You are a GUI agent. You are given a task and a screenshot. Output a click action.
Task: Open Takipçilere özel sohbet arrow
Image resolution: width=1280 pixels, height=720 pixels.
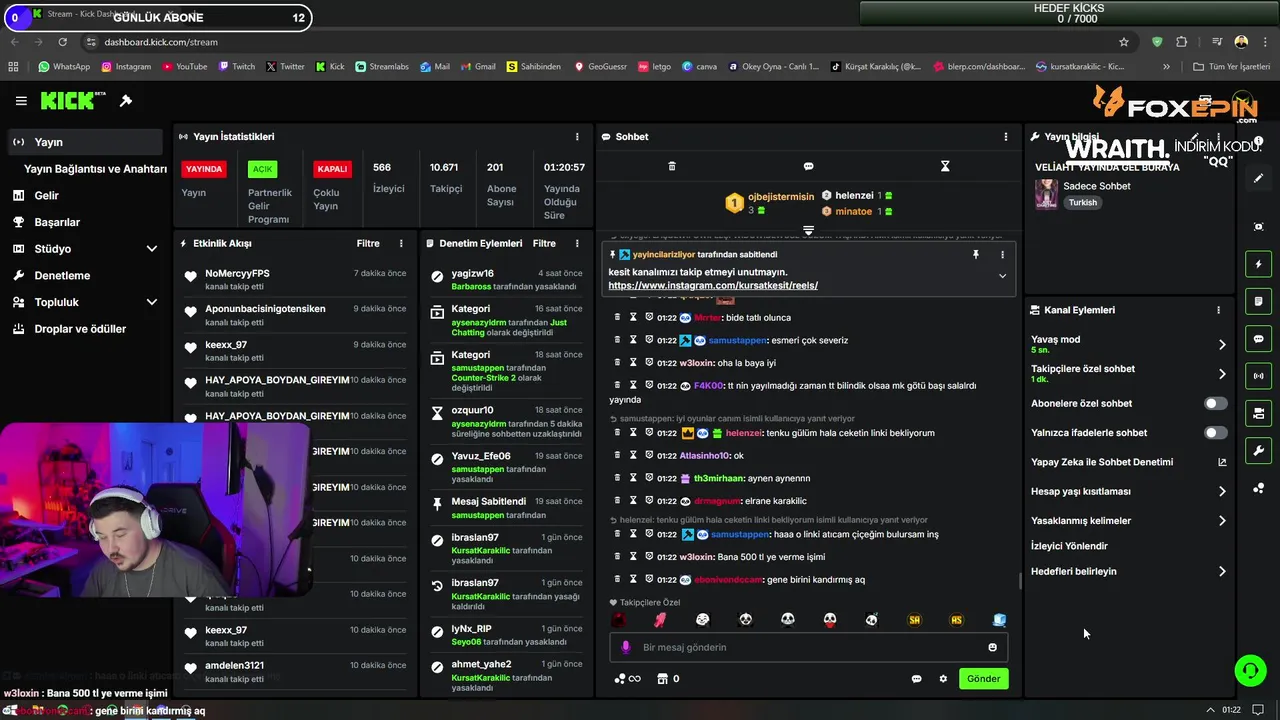pyautogui.click(x=1222, y=374)
